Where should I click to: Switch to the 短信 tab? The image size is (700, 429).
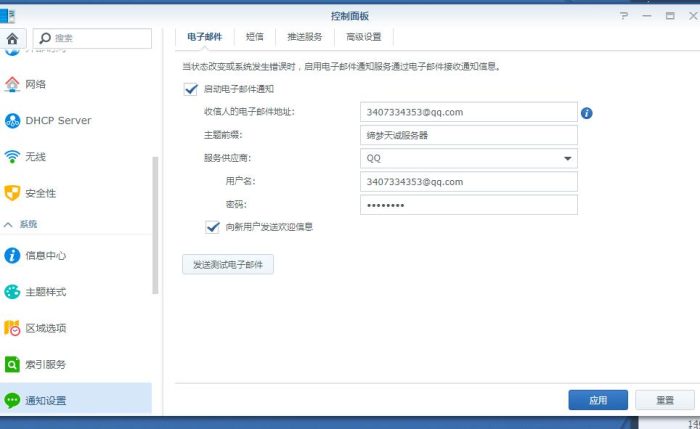pos(253,37)
